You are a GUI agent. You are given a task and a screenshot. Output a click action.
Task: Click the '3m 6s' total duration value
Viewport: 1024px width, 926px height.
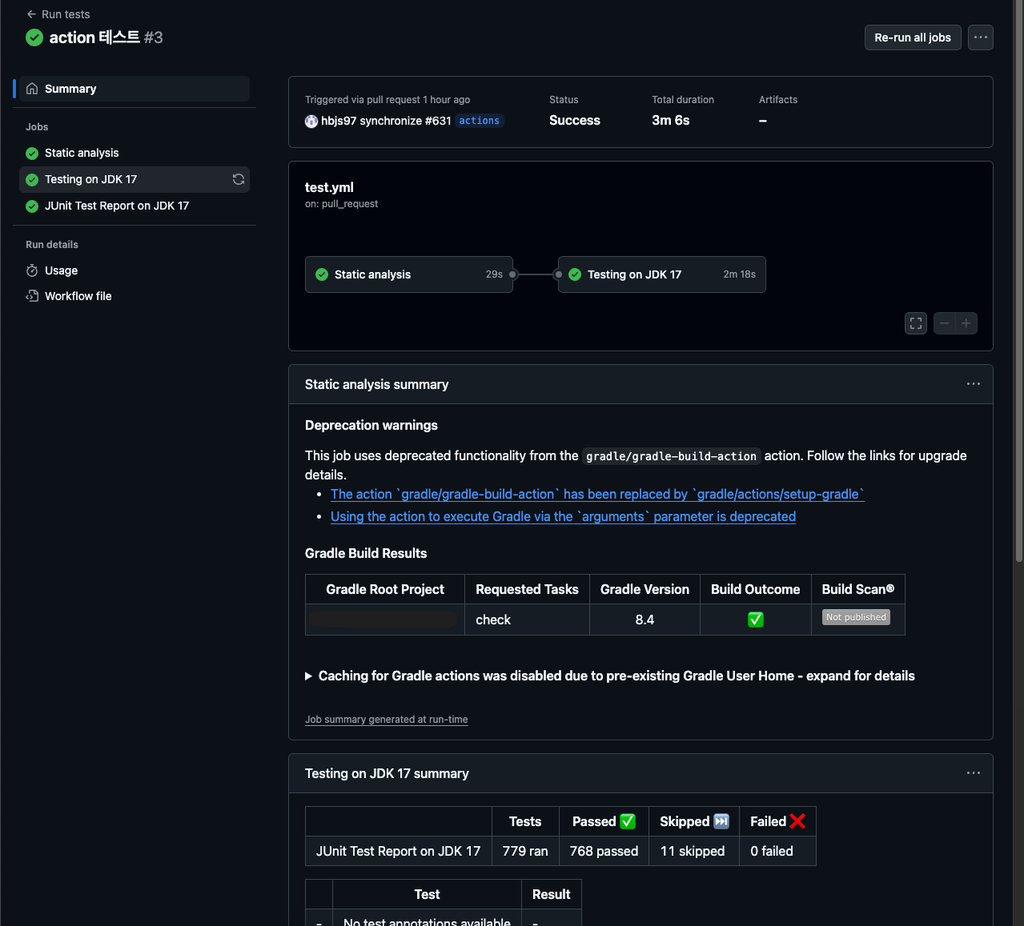[670, 121]
